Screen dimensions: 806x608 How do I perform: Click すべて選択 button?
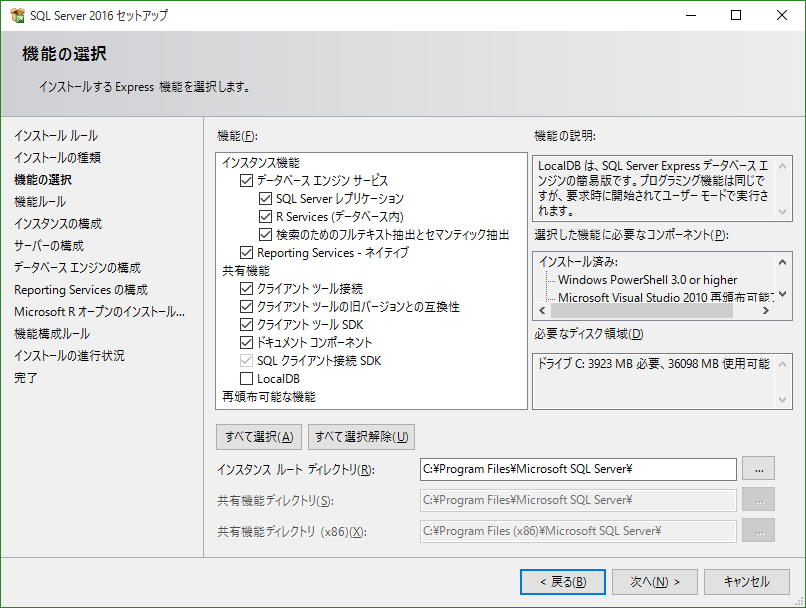[x=259, y=437]
